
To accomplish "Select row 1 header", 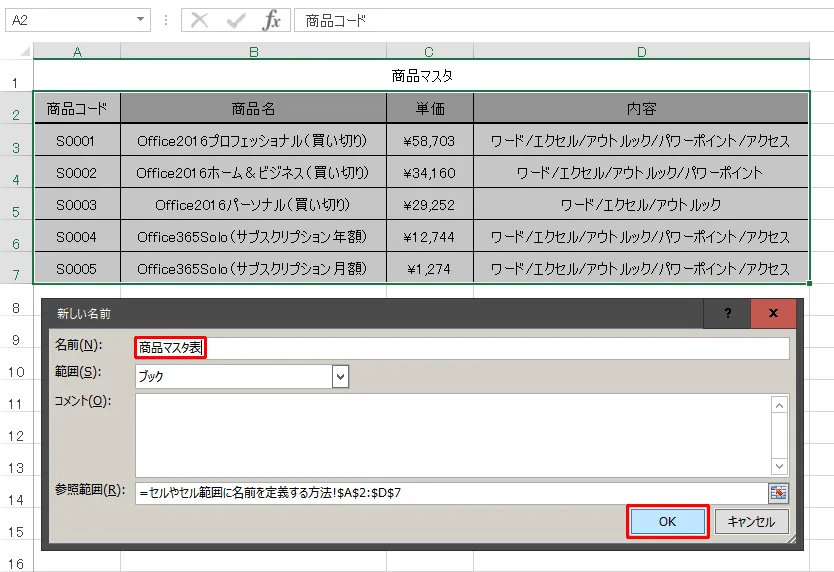I will pos(16,75).
